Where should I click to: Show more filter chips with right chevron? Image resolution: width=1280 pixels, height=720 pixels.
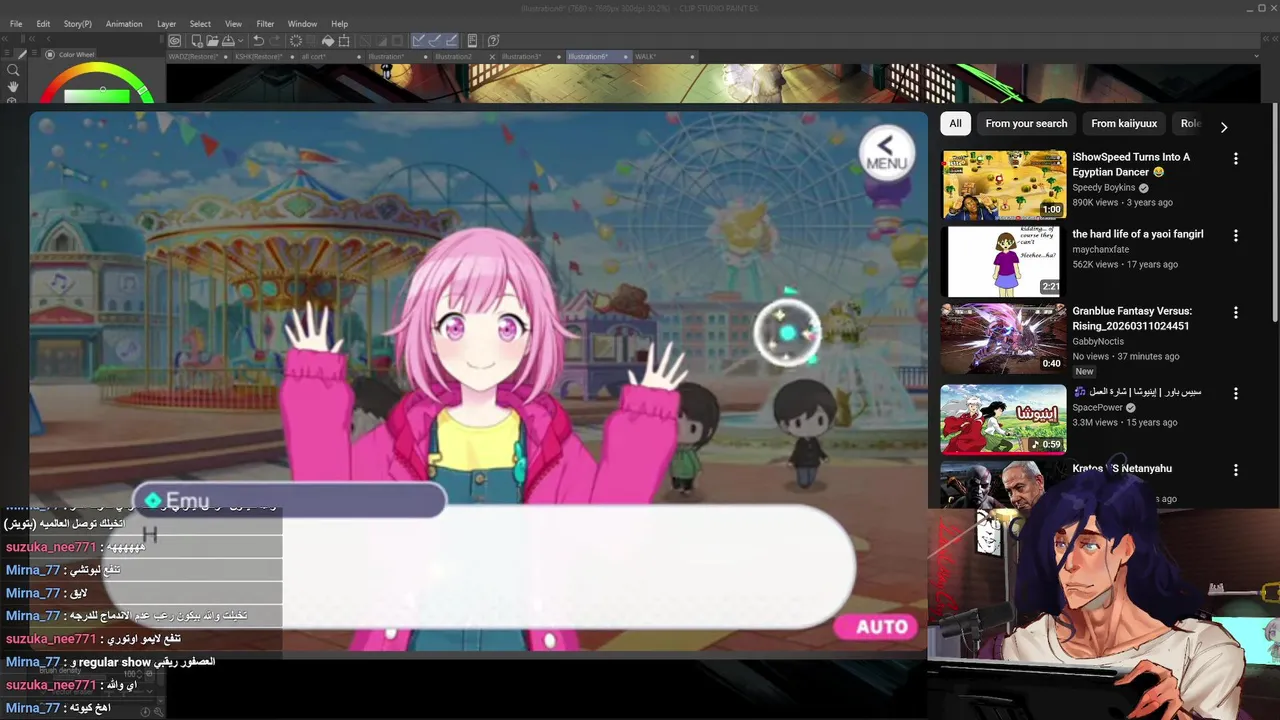pyautogui.click(x=1223, y=127)
